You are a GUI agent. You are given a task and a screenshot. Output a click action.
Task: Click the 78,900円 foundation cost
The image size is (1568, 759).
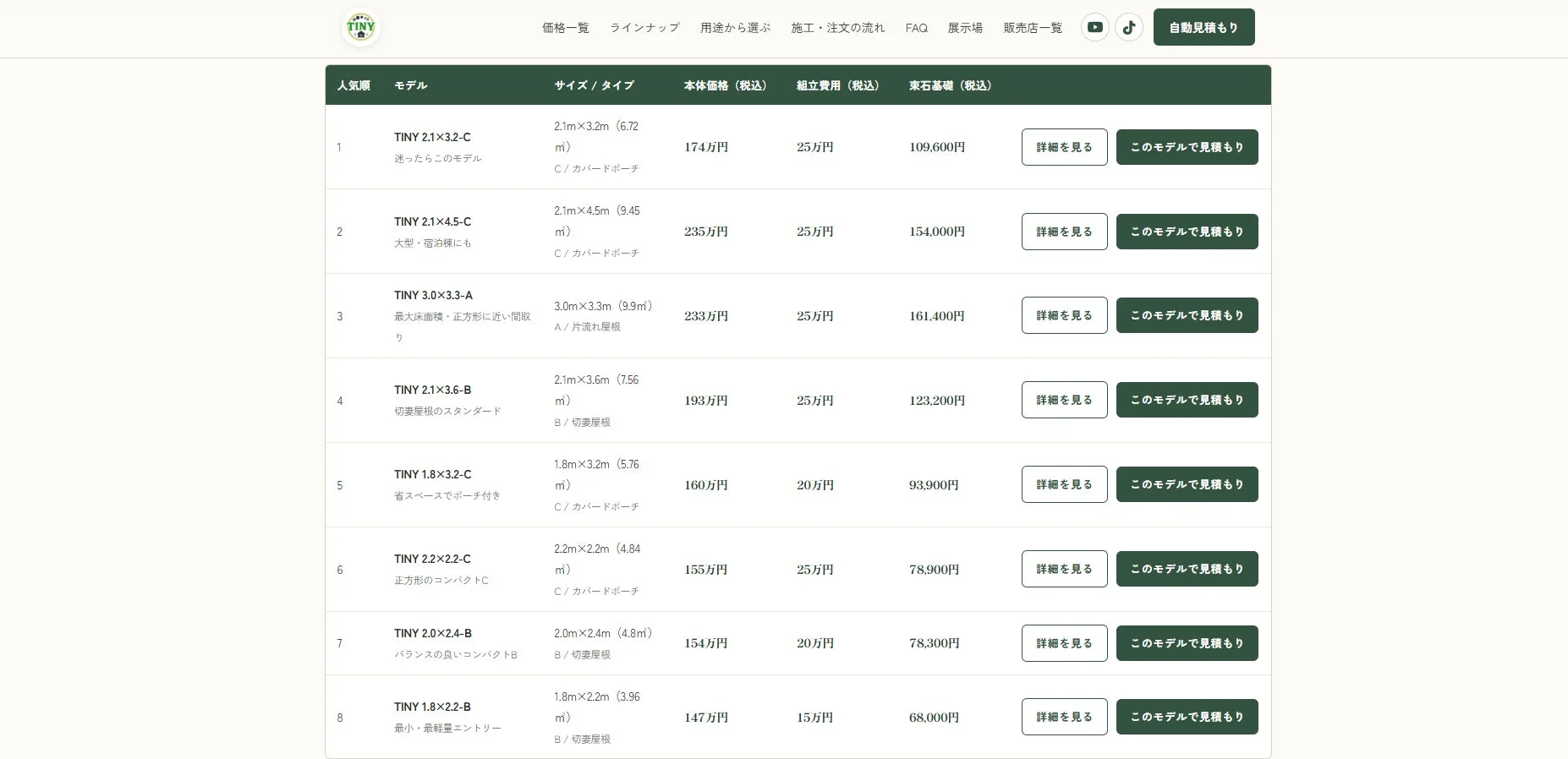coord(934,570)
